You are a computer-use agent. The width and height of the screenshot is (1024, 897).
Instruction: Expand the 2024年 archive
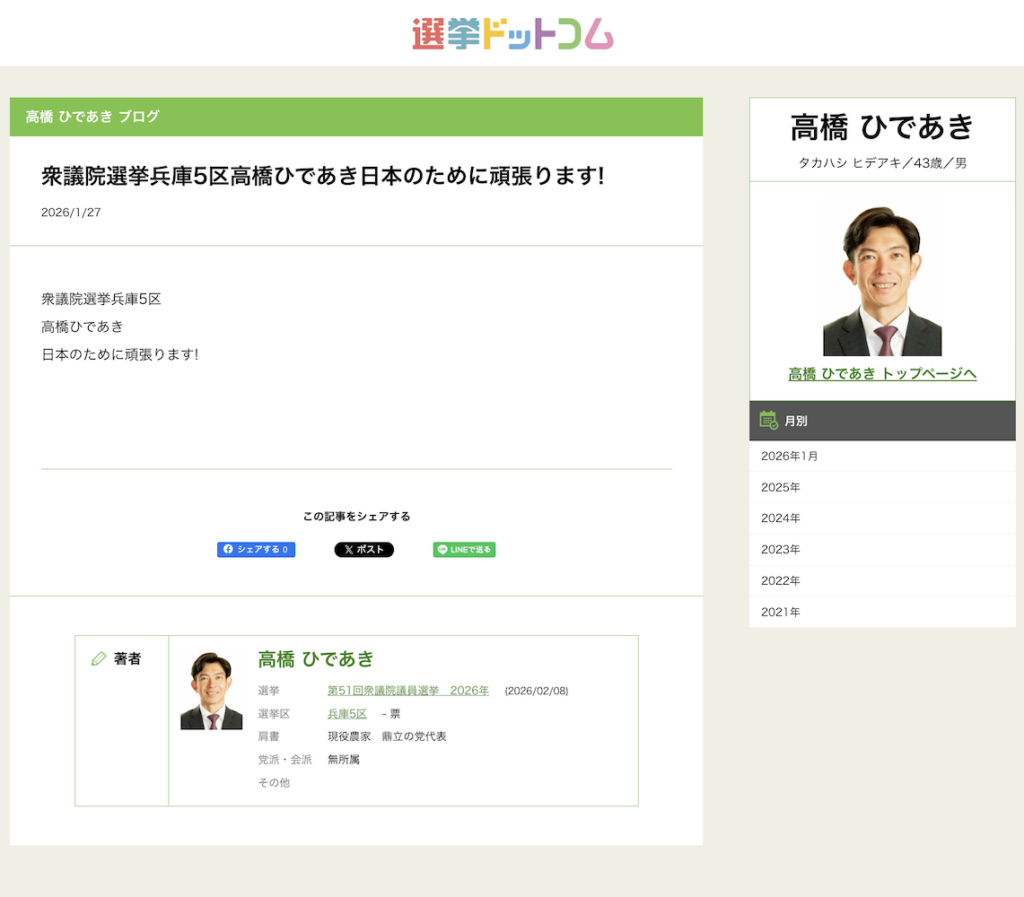click(x=781, y=518)
